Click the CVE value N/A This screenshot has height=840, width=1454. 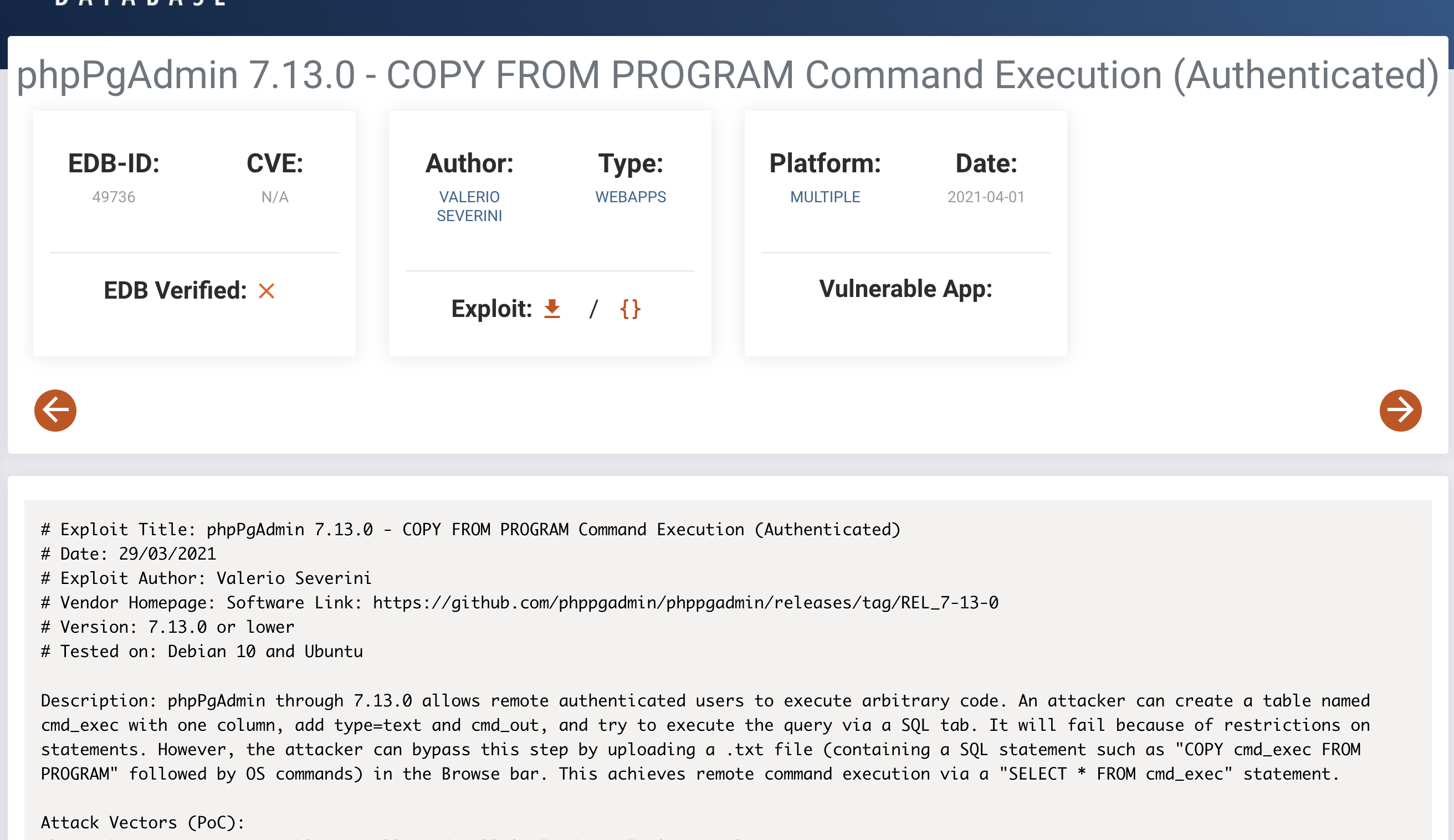tap(274, 197)
